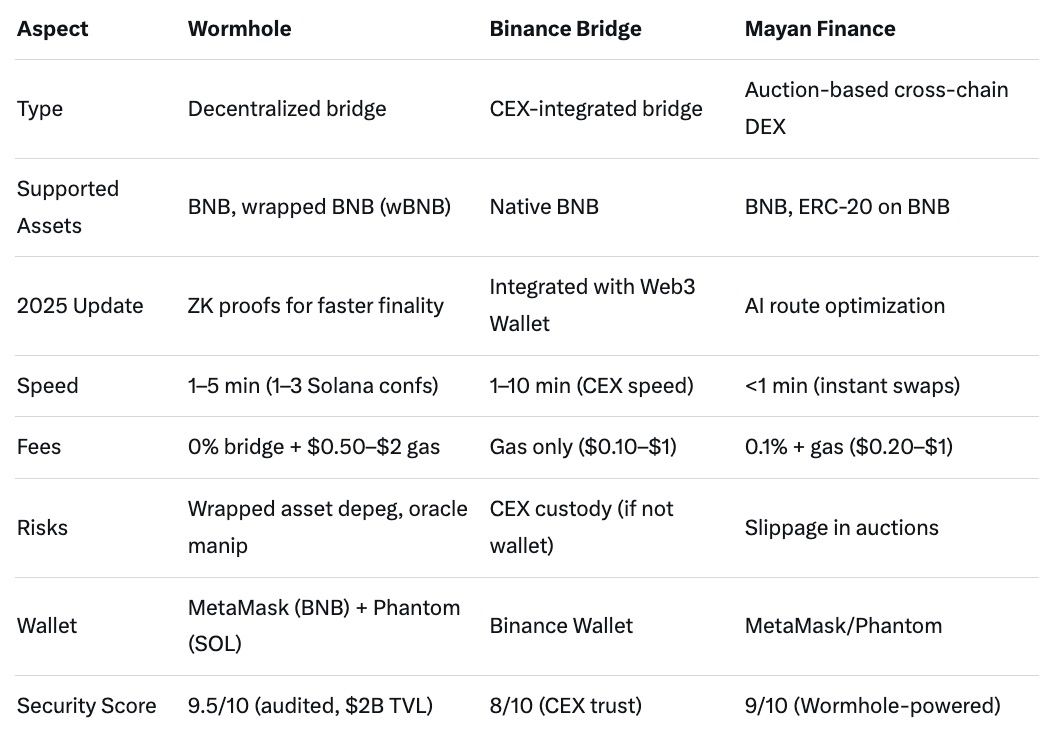The height and width of the screenshot is (750, 1050).
Task: Select the Decentralized bridge cell
Action: coord(287,108)
